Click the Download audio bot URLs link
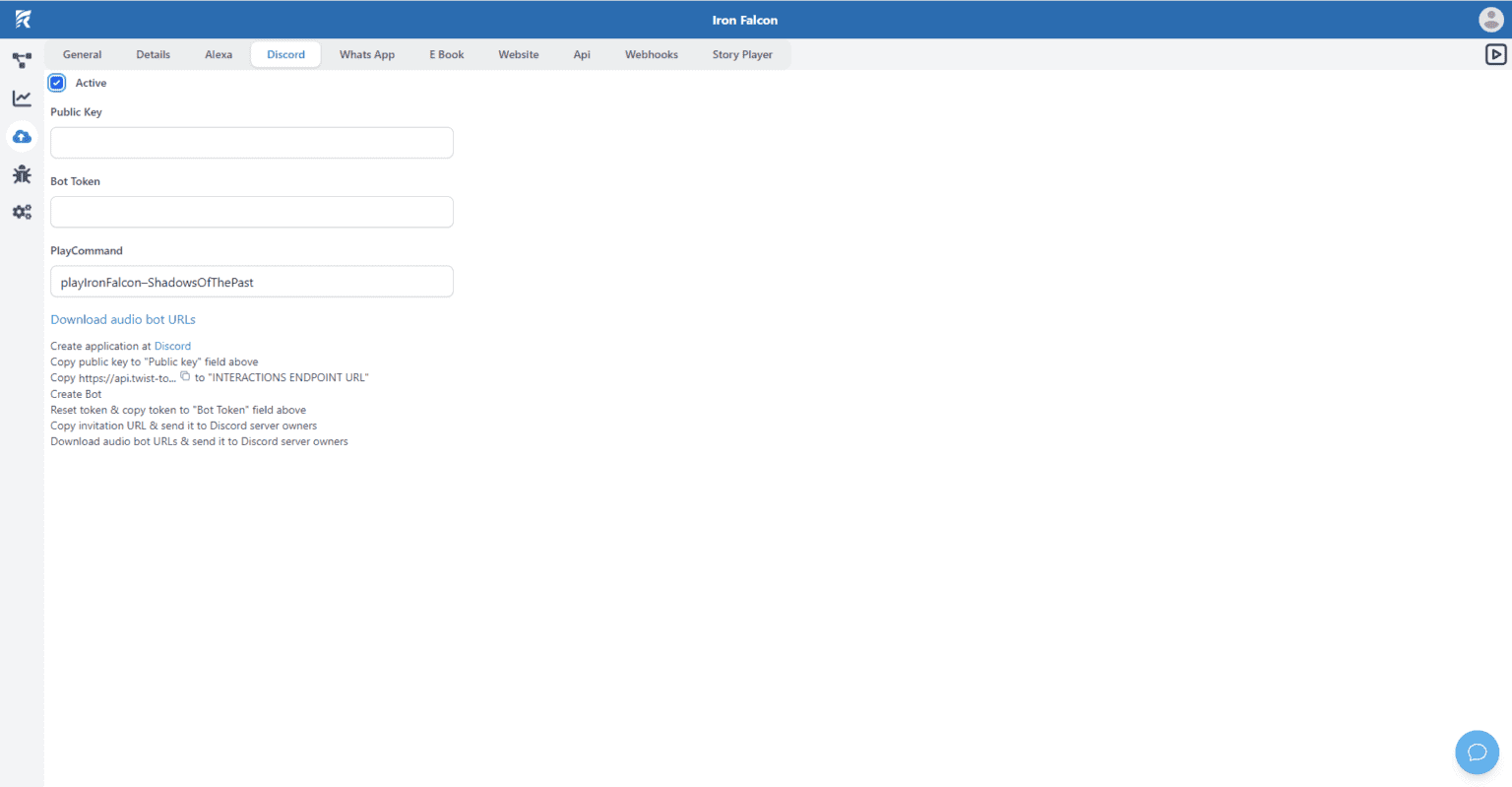This screenshot has width=1512, height=787. [x=122, y=319]
